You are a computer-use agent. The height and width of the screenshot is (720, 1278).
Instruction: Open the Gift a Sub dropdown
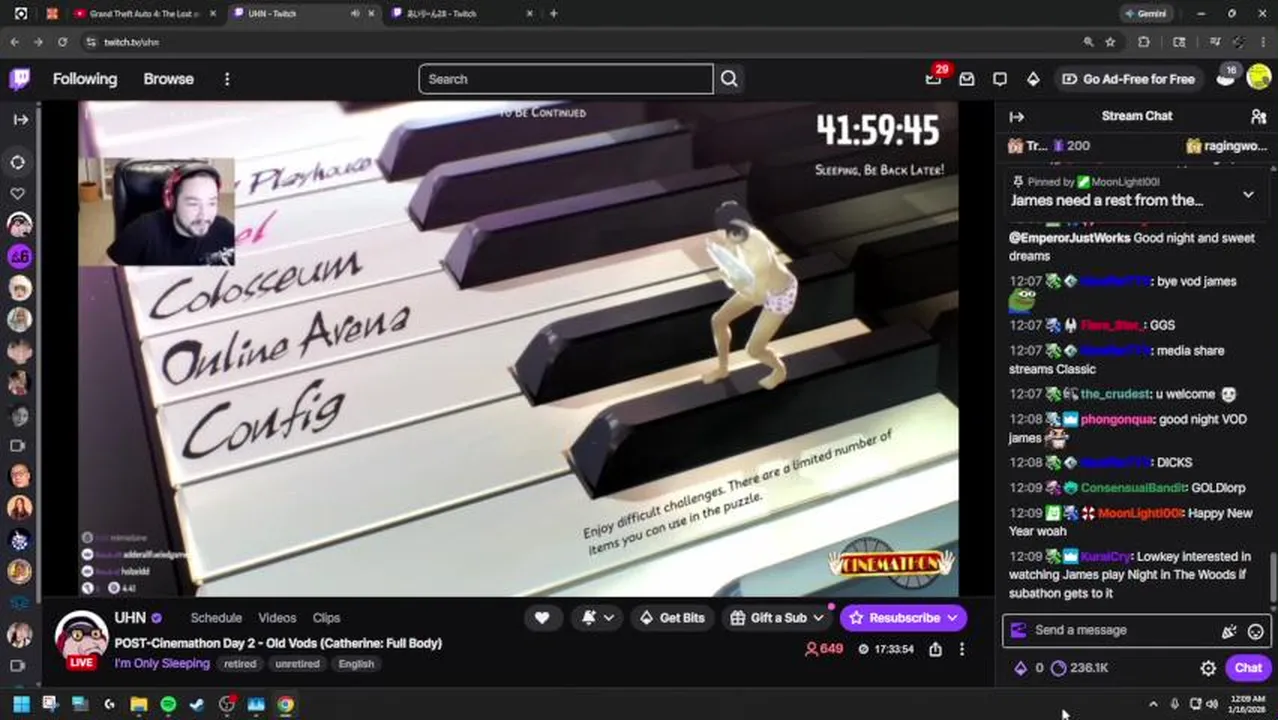[x=777, y=618]
